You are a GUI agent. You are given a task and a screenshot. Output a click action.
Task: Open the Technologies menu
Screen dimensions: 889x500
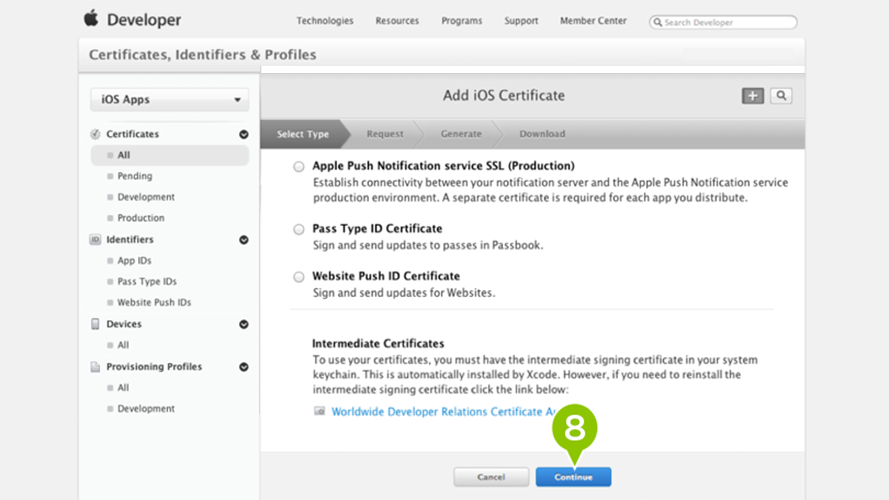point(325,20)
